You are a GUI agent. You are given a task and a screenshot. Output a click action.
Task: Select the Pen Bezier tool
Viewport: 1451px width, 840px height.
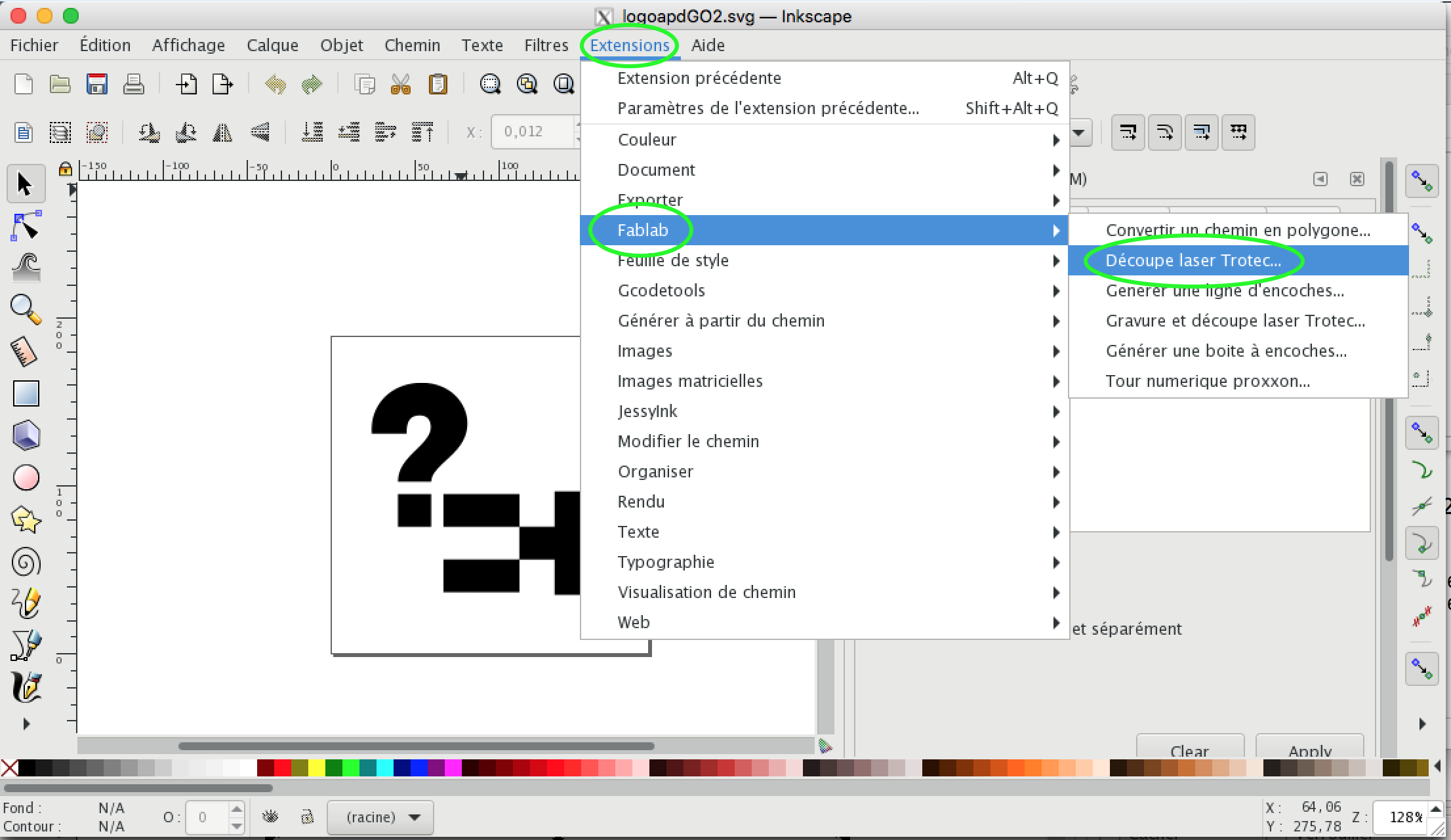tap(26, 645)
